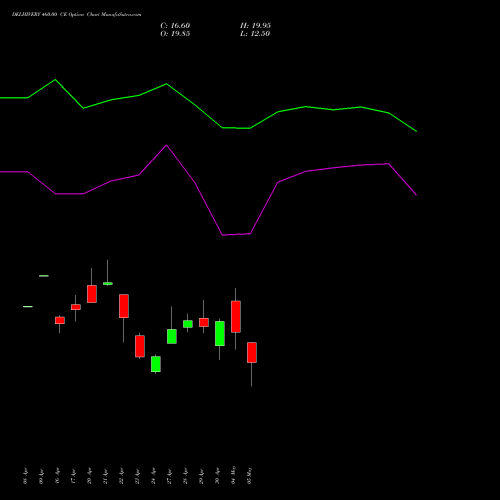Select the 05 May date label
Viewport: 500px width, 500px height.
pyautogui.click(x=250, y=475)
